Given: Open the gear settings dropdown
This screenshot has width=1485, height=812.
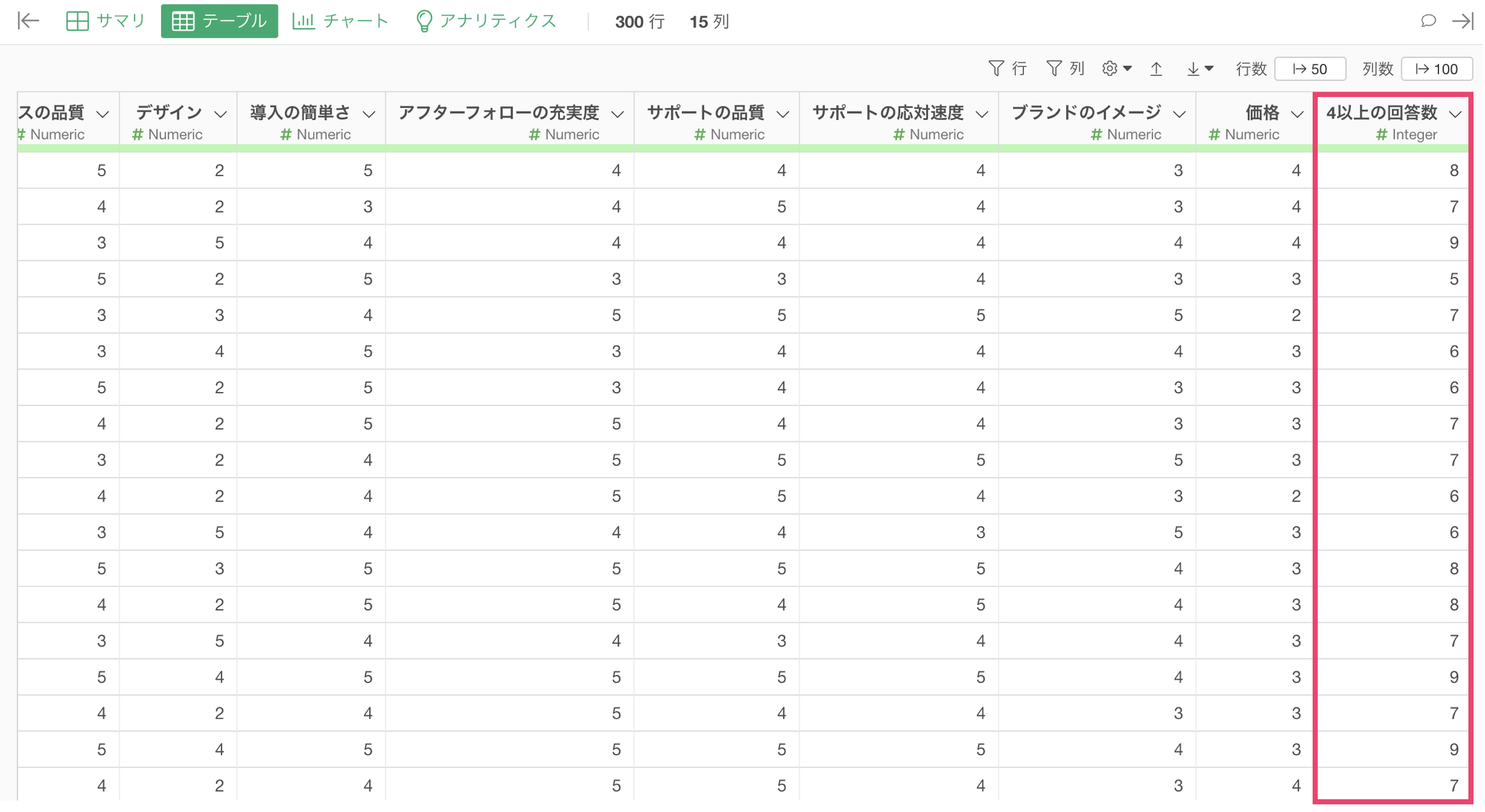Looking at the screenshot, I should (1117, 68).
